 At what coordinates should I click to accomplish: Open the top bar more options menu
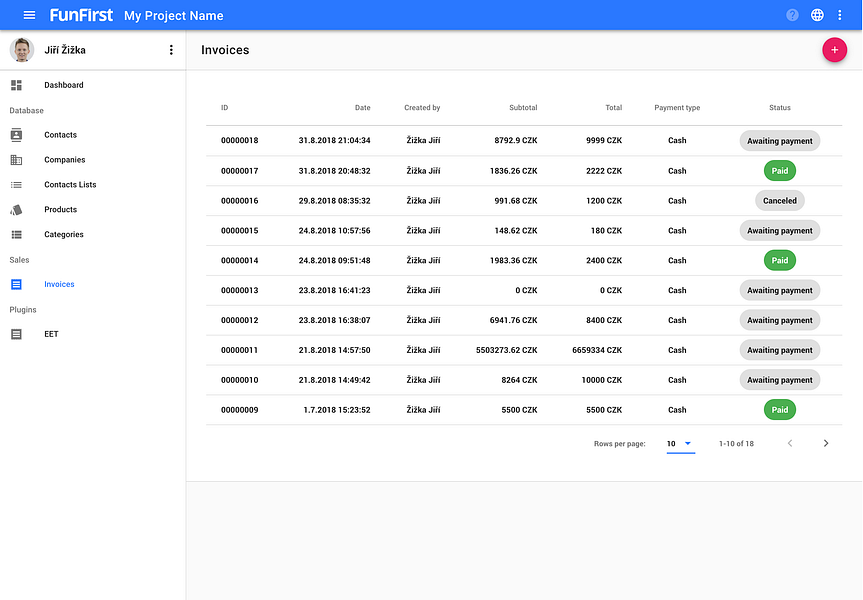coord(840,15)
